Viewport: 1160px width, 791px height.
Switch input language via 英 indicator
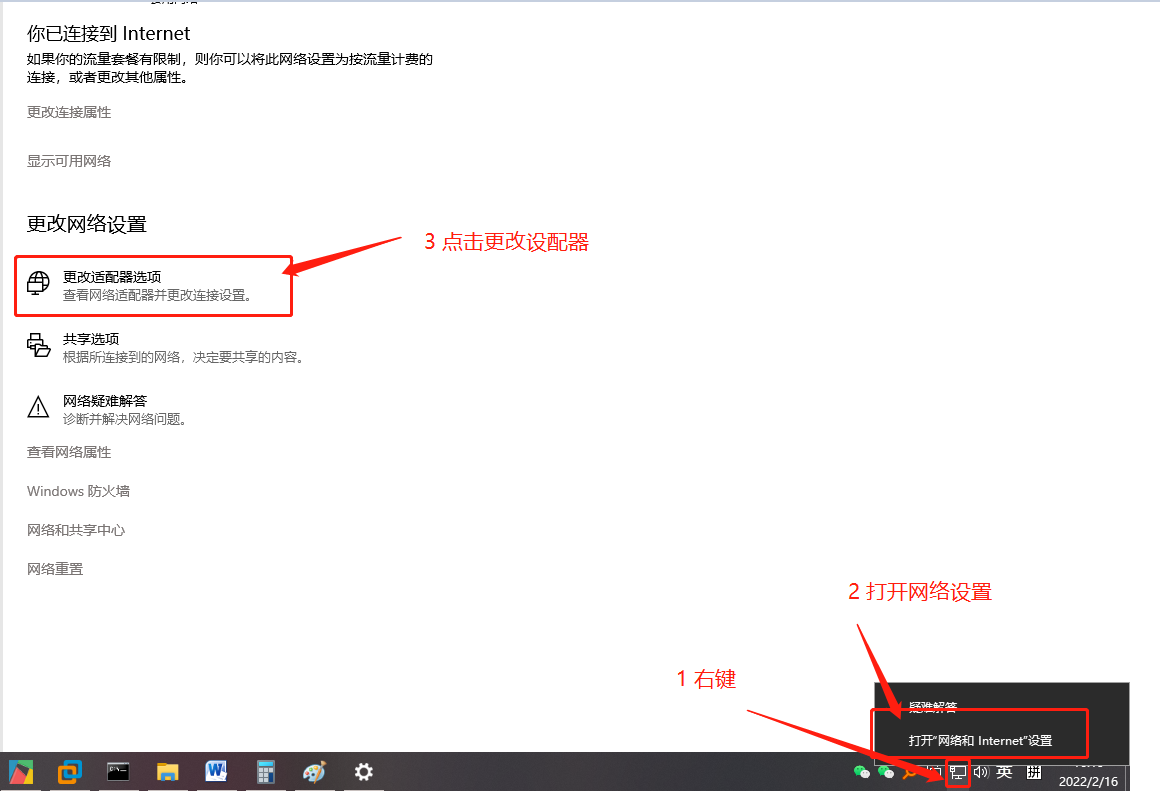tap(1004, 772)
